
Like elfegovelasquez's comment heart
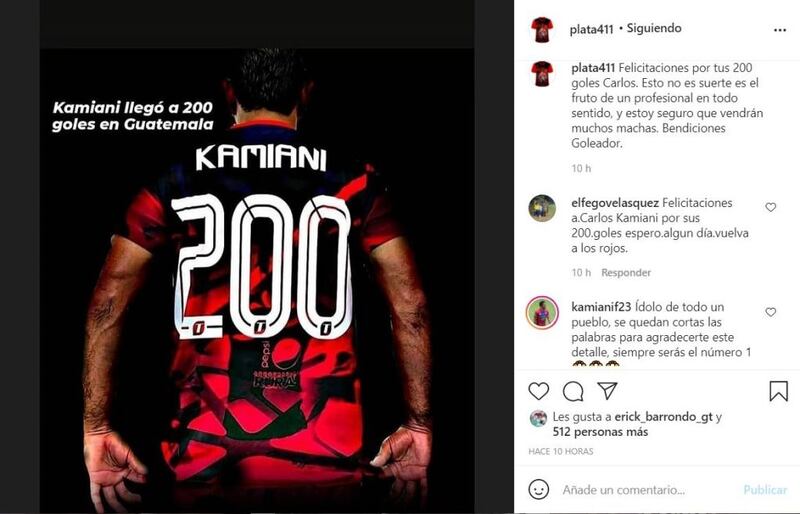(x=770, y=207)
